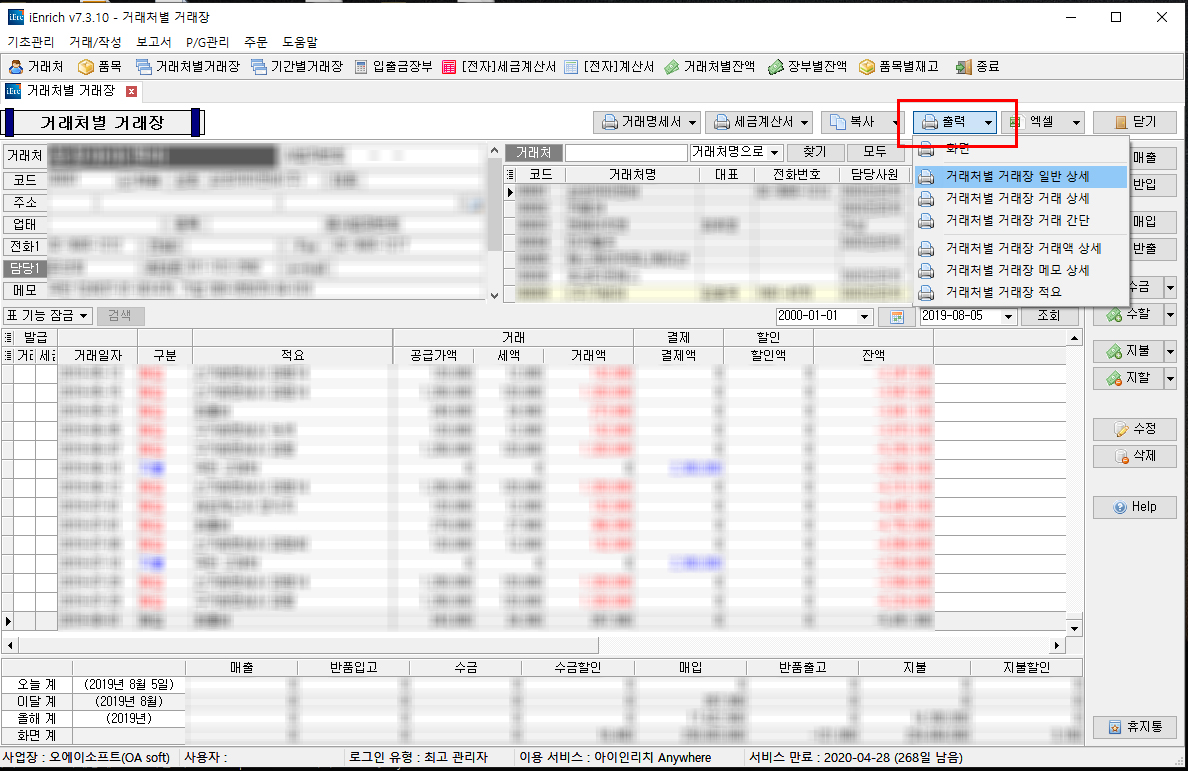This screenshot has width=1188, height=771.
Task: Click the 거래처 search input field
Action: 626,153
